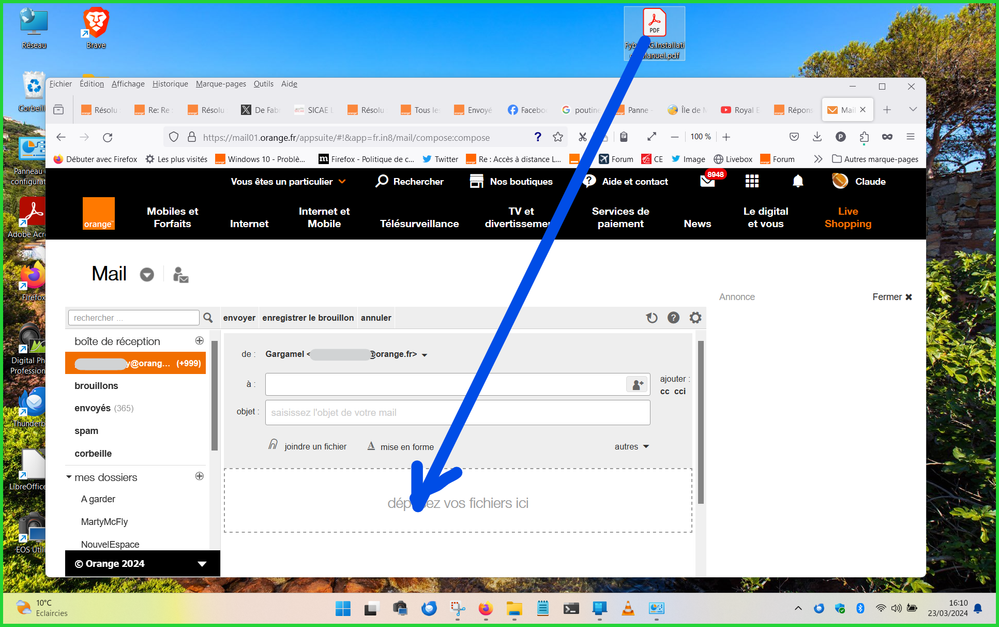Viewport: 999px width, 627px height.
Task: Click the mail envelope icon with 8948 badge
Action: (708, 182)
